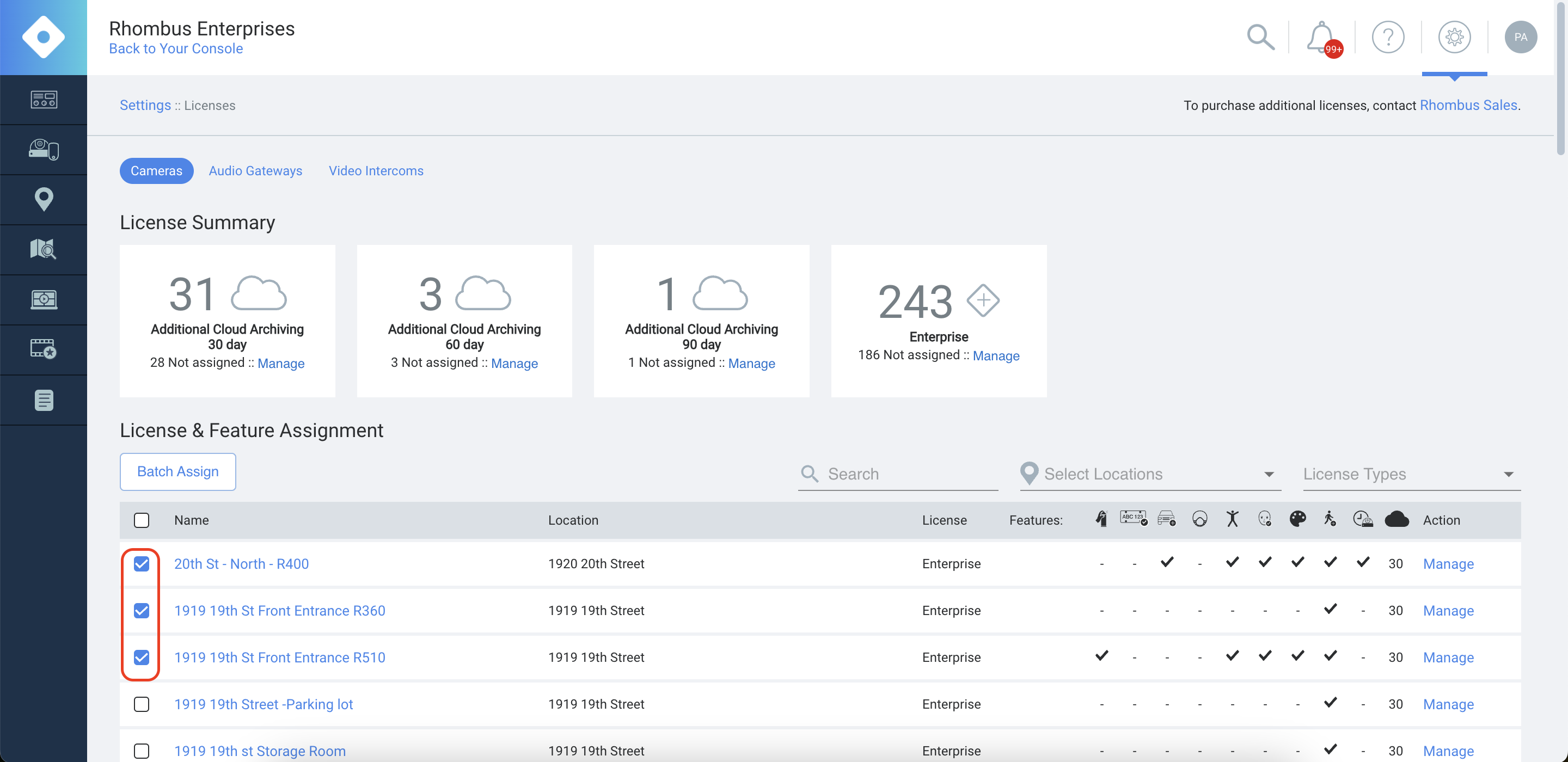Viewport: 1568px width, 762px height.
Task: Click the License column header
Action: [x=944, y=520]
